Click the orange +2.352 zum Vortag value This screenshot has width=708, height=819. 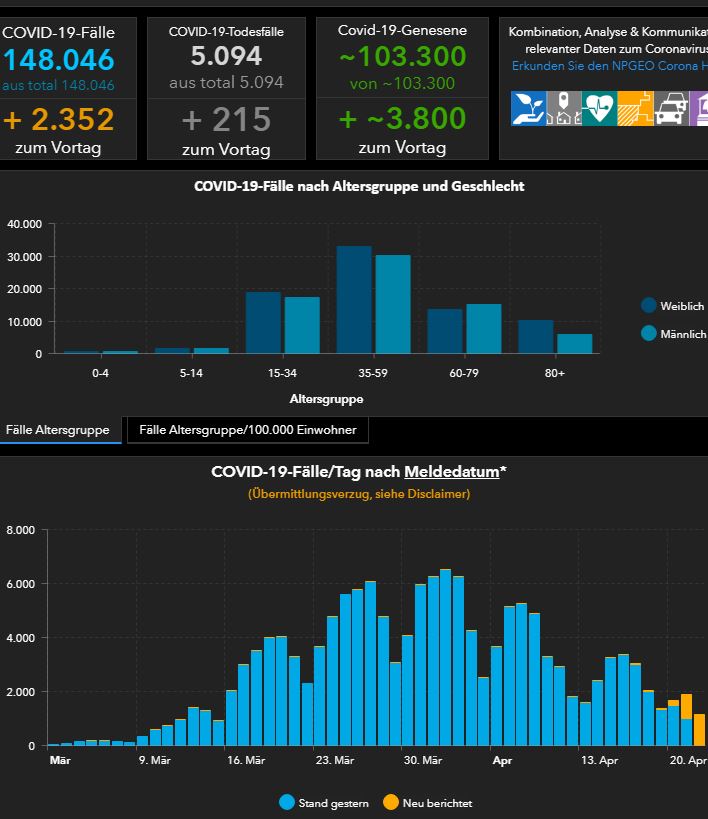click(58, 120)
